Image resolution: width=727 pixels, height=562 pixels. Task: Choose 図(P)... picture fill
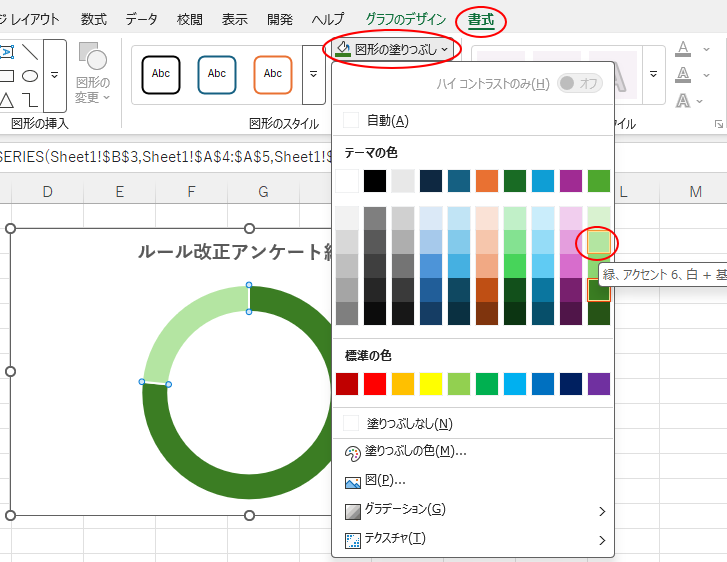(473, 480)
